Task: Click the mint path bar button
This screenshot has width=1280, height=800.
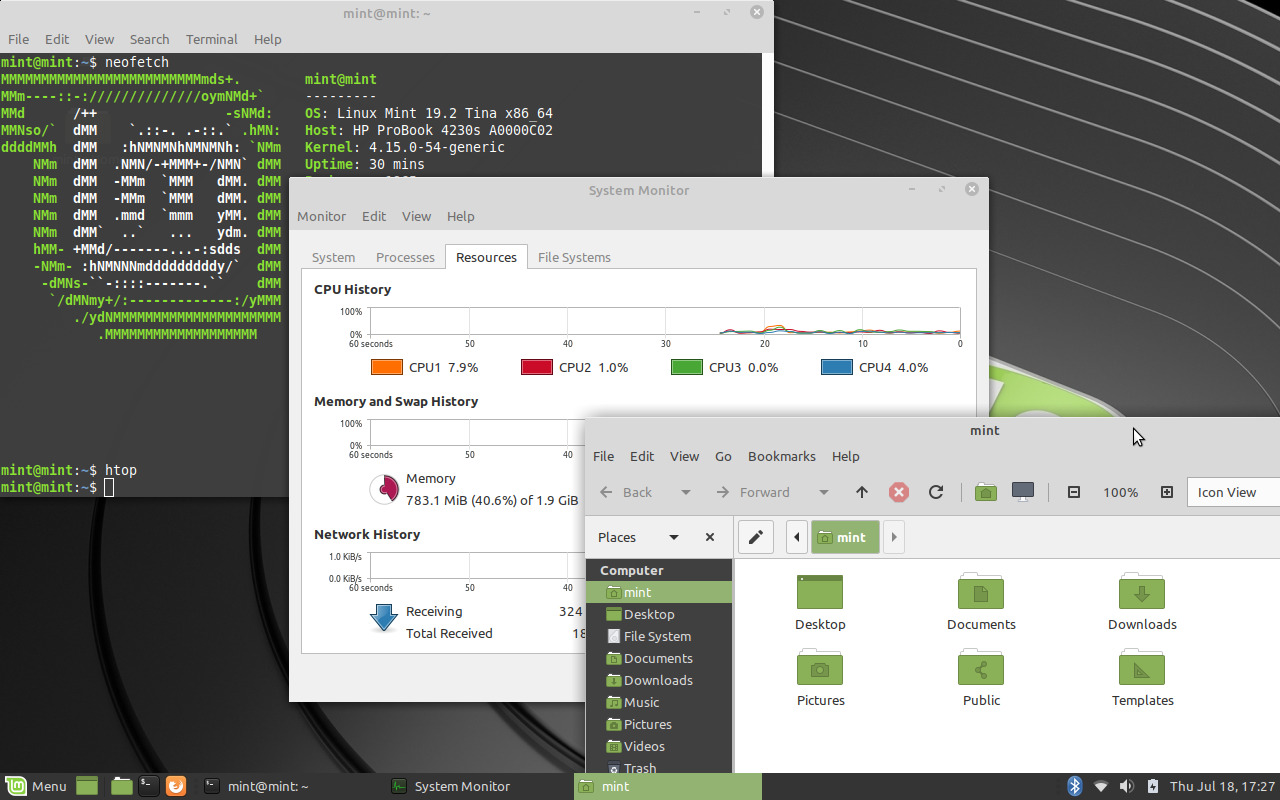Action: pyautogui.click(x=845, y=537)
